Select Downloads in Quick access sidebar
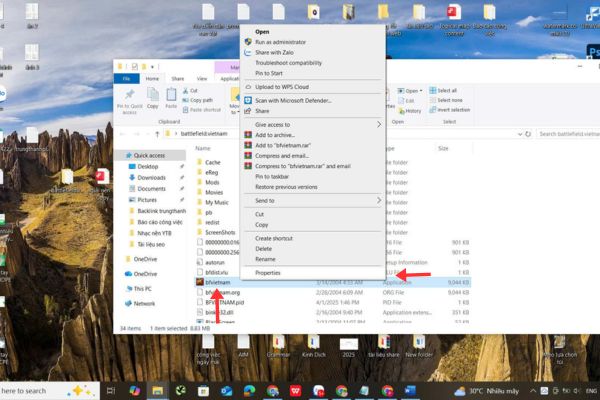 pos(151,177)
